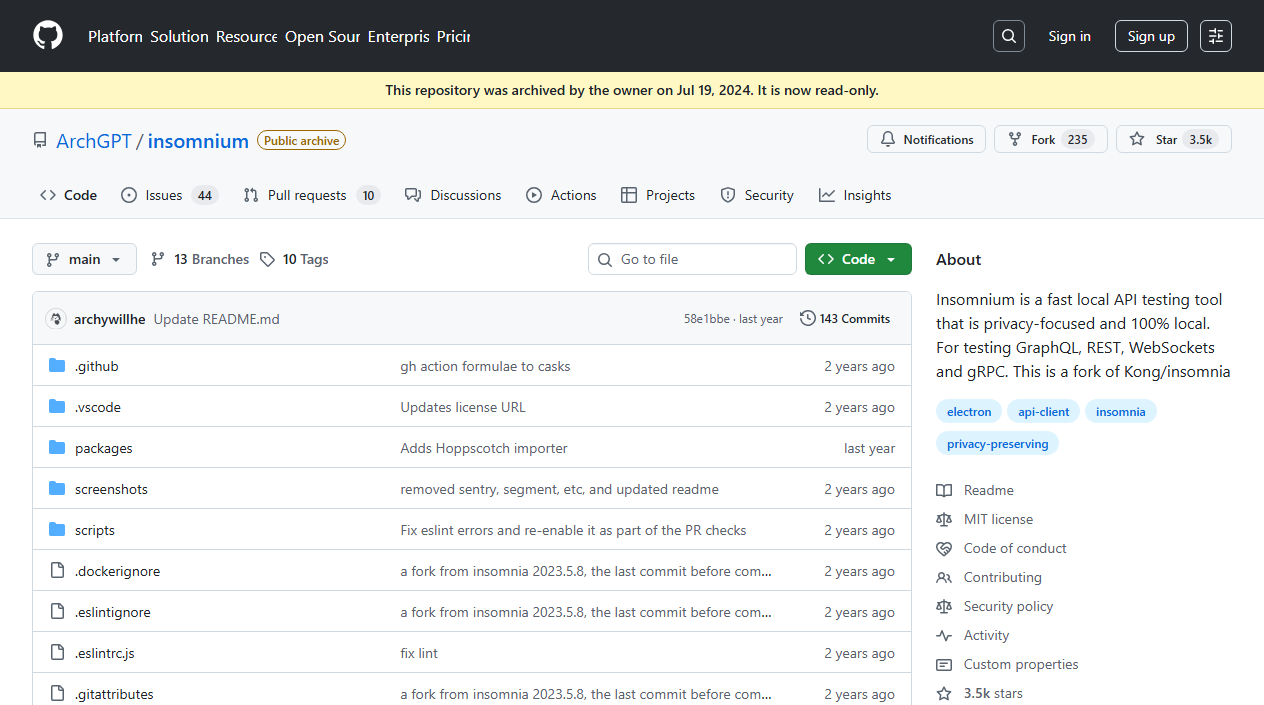Viewport: 1264px width, 705px height.
Task: Open 'fix lint' commit message
Action: click(419, 653)
